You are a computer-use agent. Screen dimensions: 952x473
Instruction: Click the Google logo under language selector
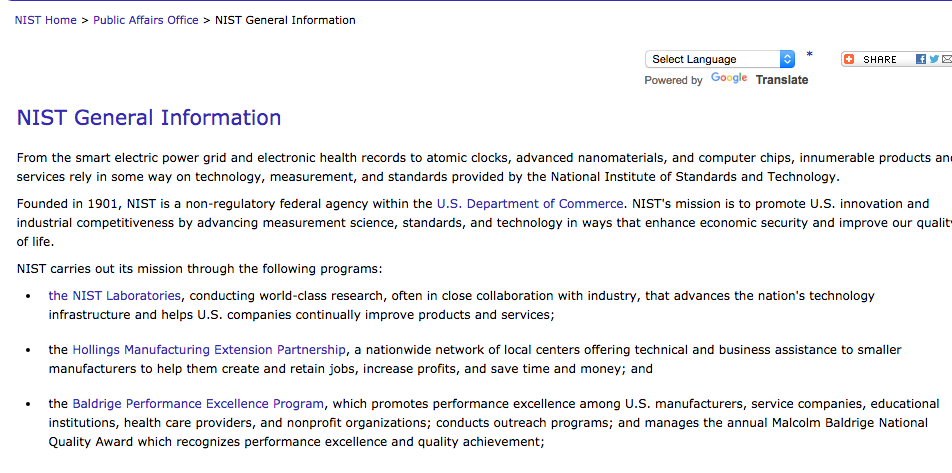[729, 78]
